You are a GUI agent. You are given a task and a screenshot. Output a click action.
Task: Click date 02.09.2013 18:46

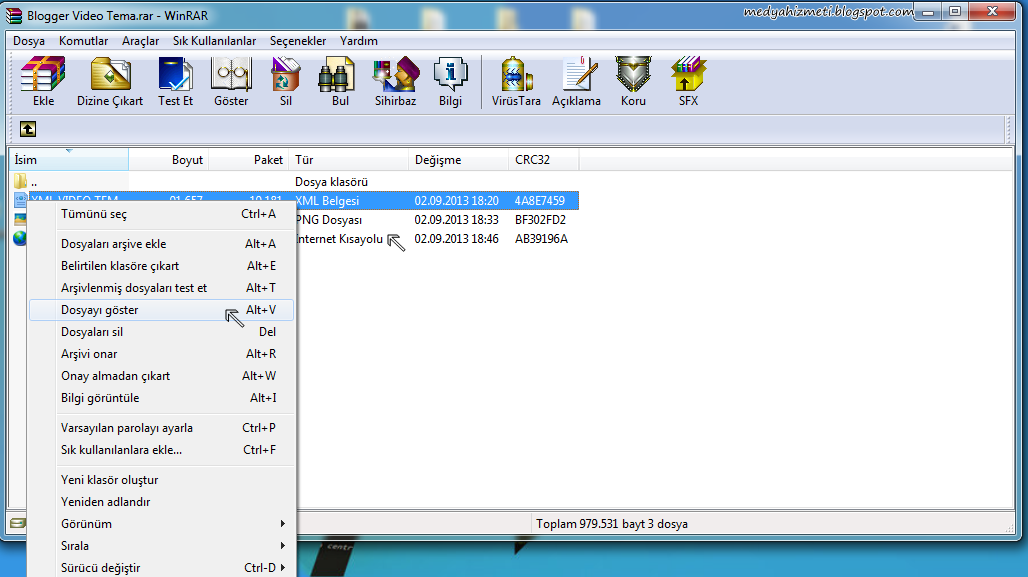[456, 239]
